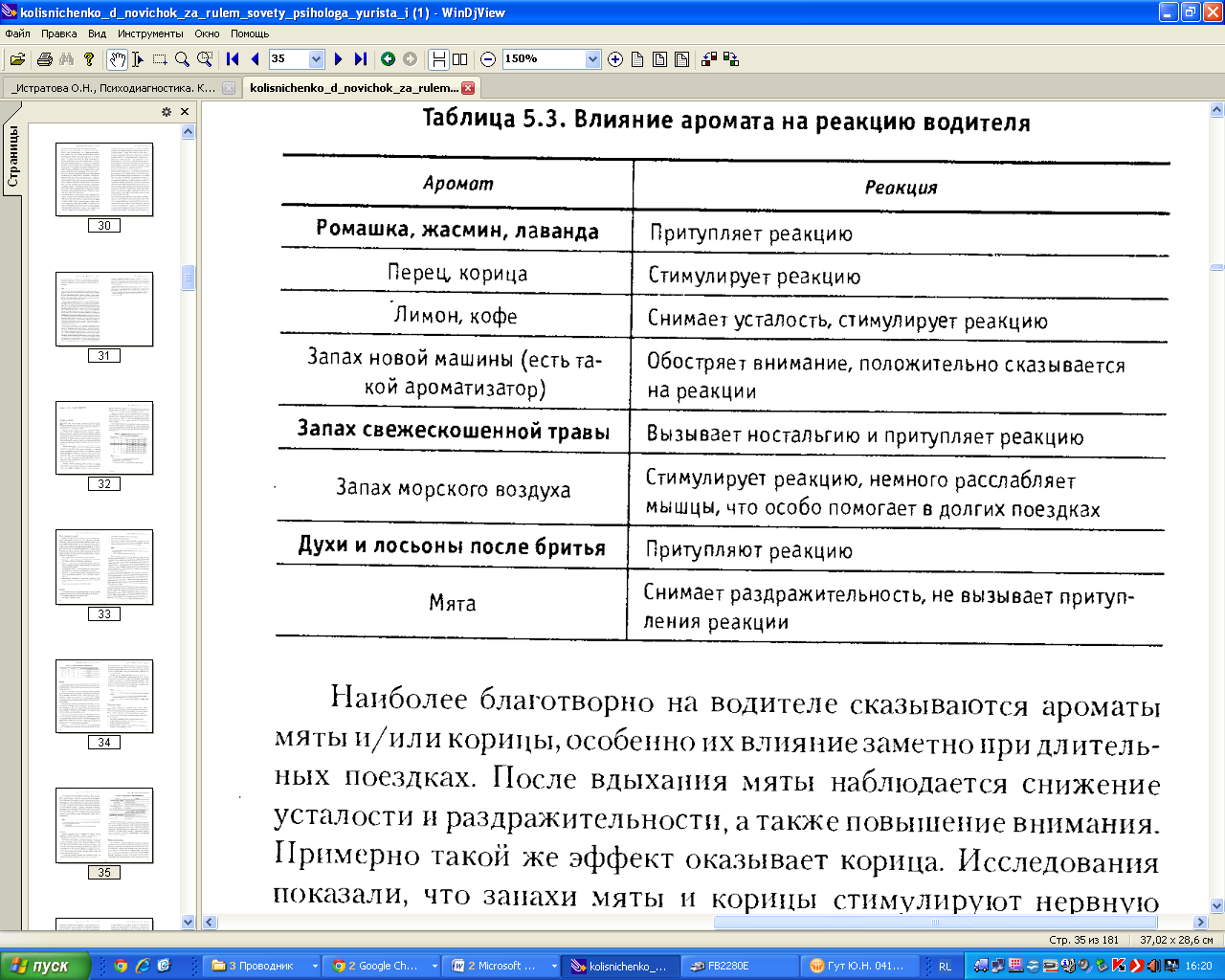The width and height of the screenshot is (1225, 980).
Task: Click the gray Forward navigation arrow
Action: pos(410,59)
